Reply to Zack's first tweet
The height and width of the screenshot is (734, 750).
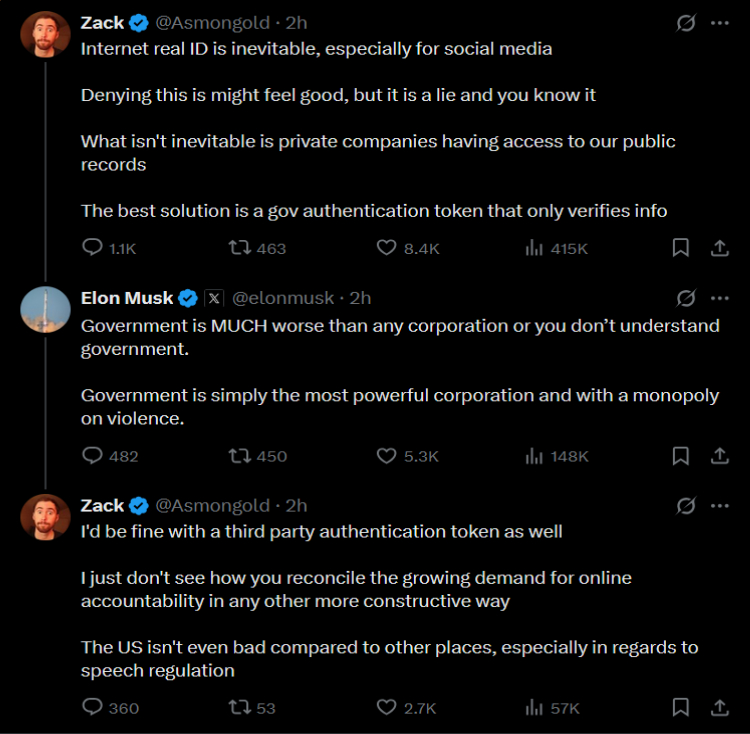(92, 248)
